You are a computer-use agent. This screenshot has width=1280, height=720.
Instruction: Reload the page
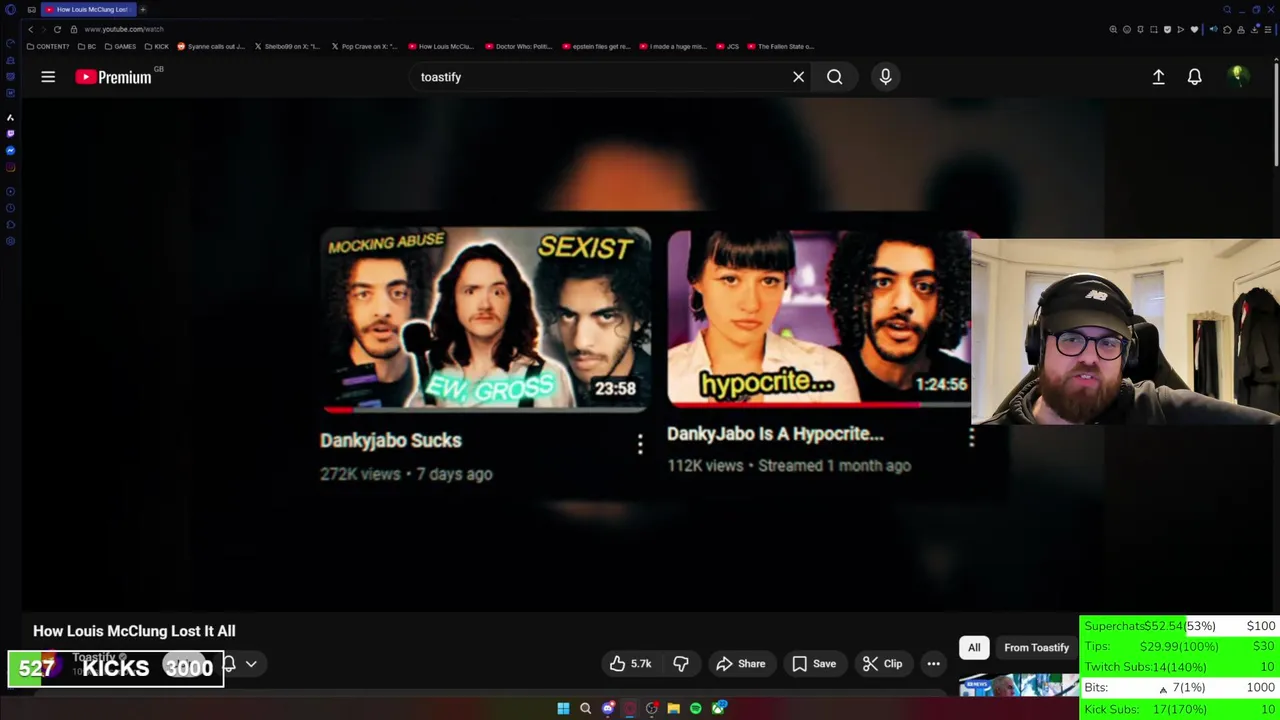click(57, 29)
